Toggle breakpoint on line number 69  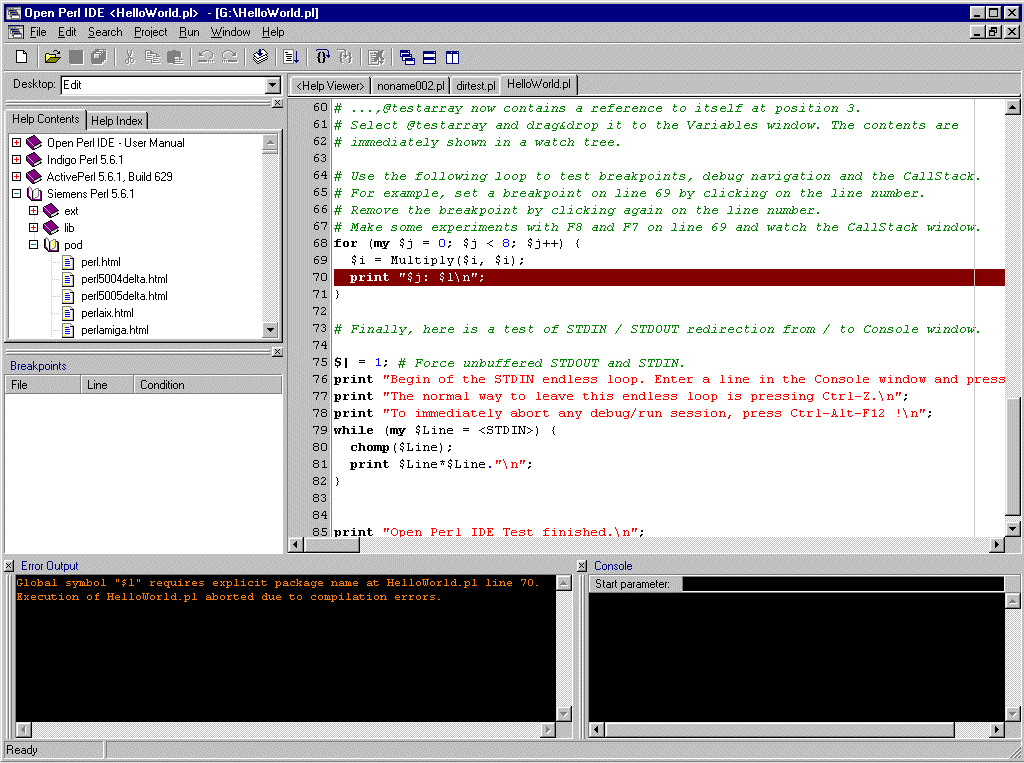[x=319, y=260]
